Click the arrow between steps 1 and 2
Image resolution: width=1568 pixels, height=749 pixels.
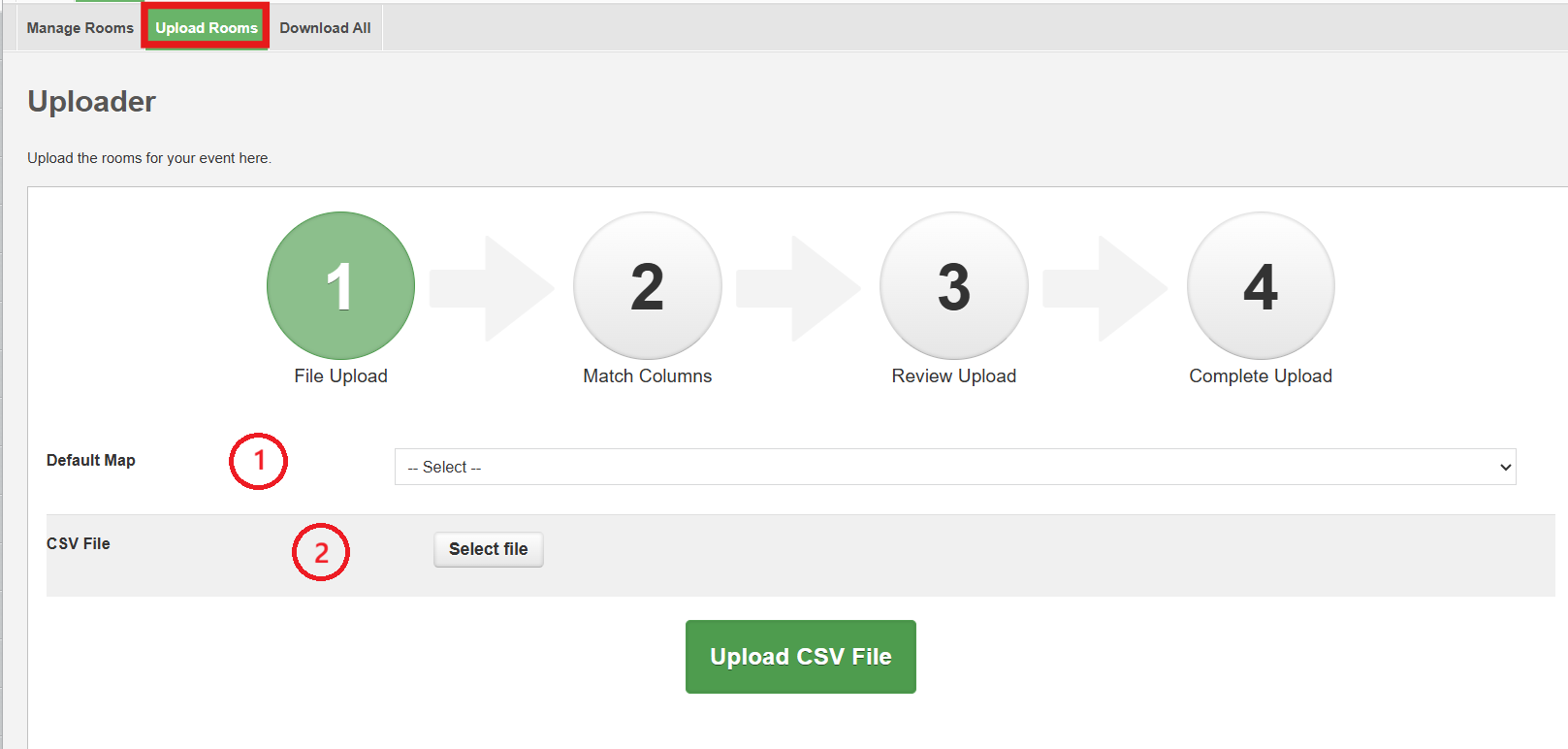click(x=493, y=288)
